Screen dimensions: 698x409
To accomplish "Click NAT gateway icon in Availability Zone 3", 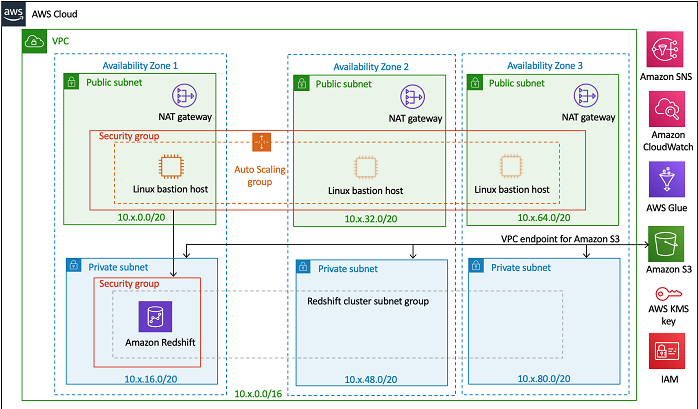I will 586,95.
